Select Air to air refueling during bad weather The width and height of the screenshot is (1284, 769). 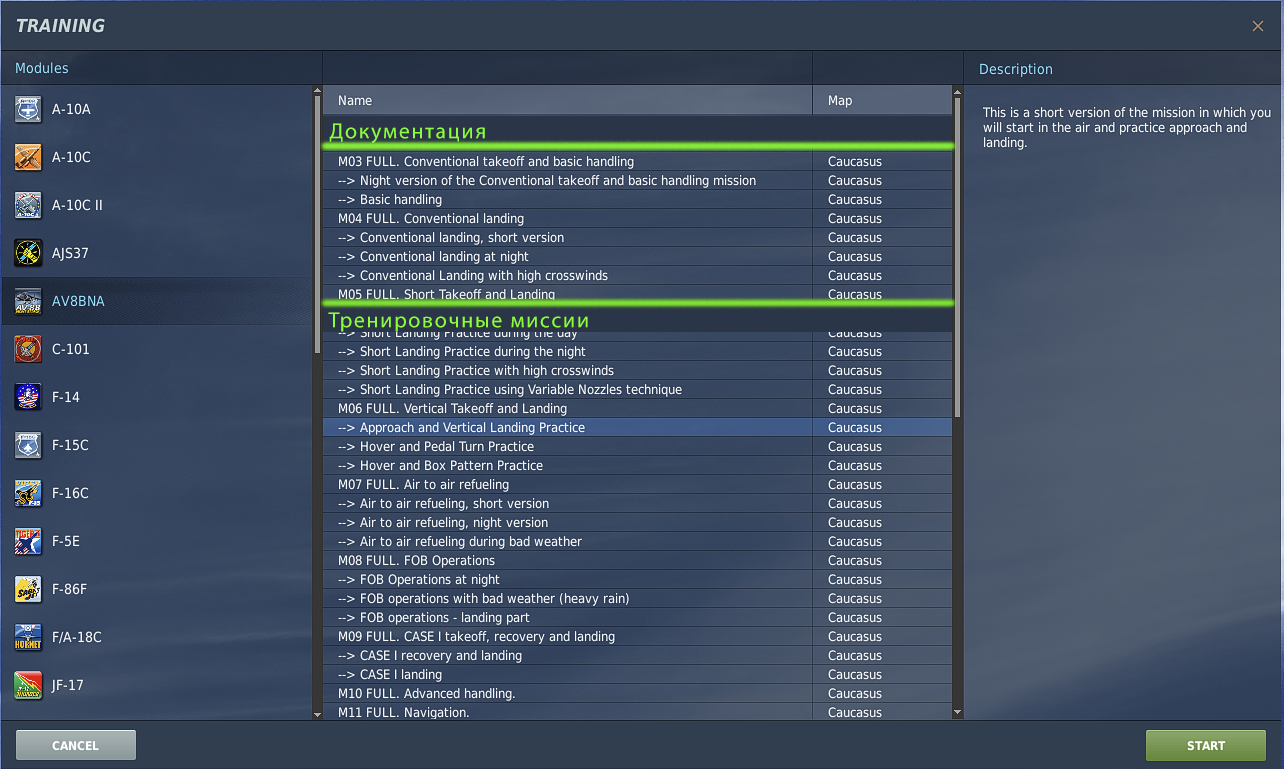click(638, 541)
